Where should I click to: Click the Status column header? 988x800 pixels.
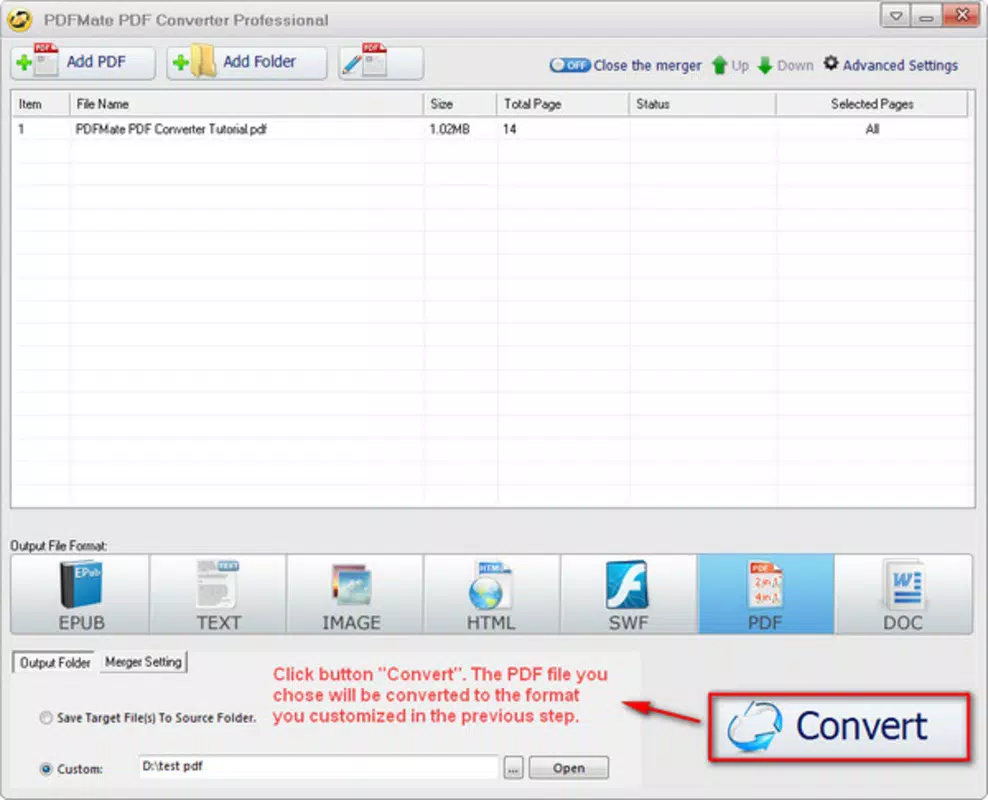click(702, 104)
